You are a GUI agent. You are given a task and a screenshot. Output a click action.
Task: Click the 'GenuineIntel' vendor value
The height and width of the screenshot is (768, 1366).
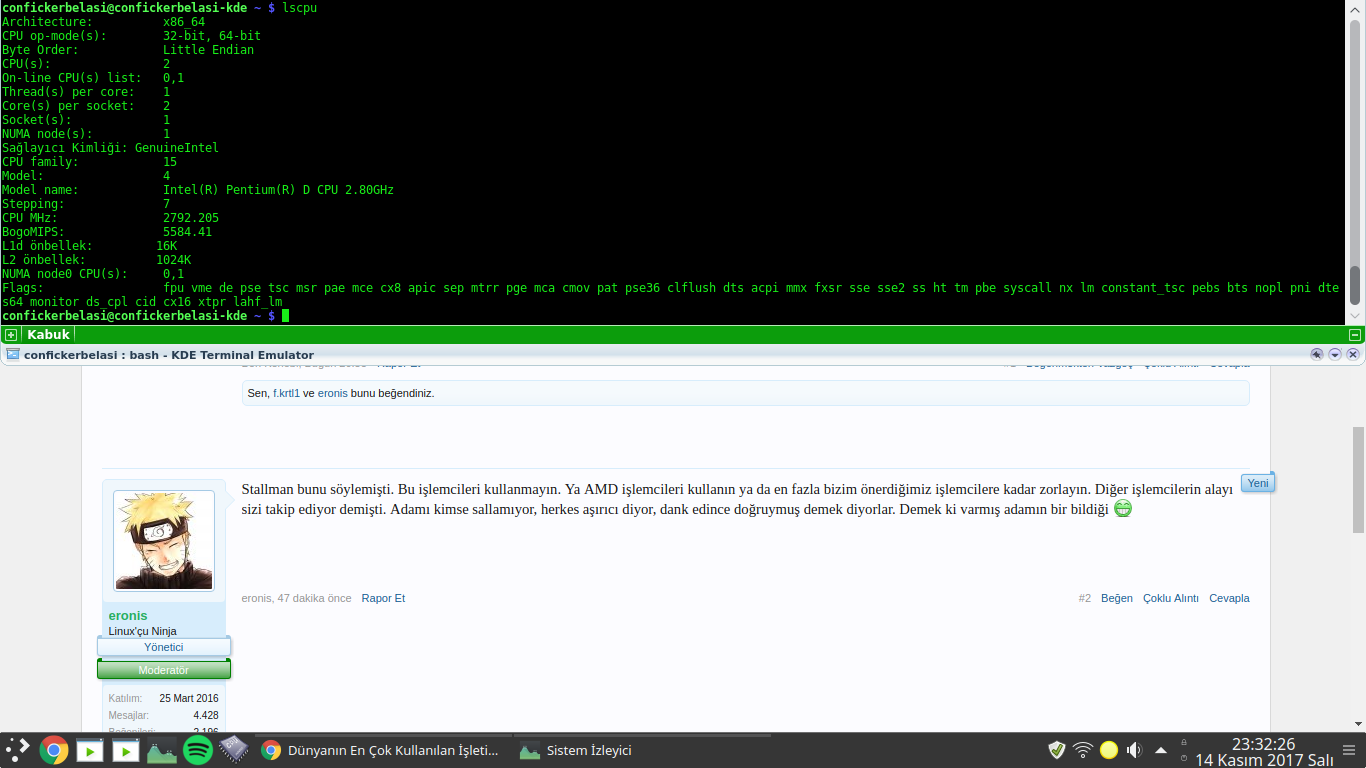coord(177,147)
